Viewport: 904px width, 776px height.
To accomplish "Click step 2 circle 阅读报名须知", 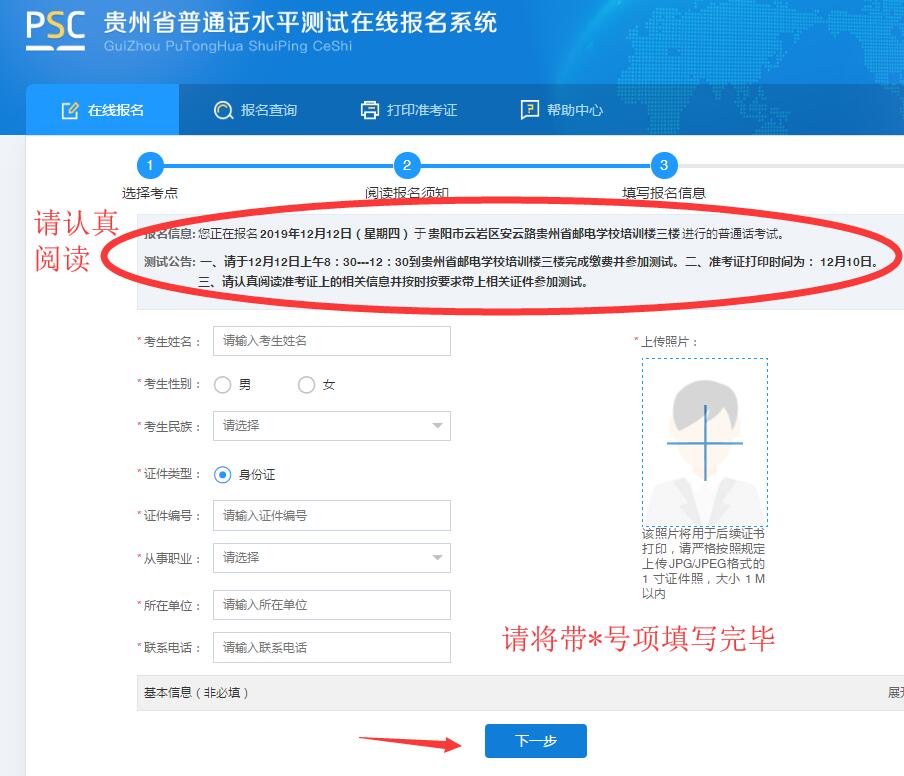I will 406,166.
